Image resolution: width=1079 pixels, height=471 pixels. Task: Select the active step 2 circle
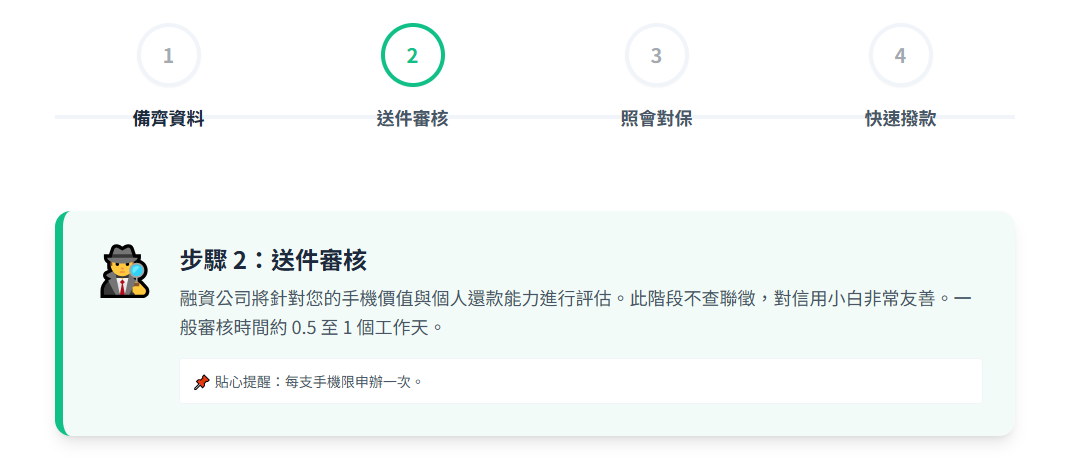tap(412, 55)
